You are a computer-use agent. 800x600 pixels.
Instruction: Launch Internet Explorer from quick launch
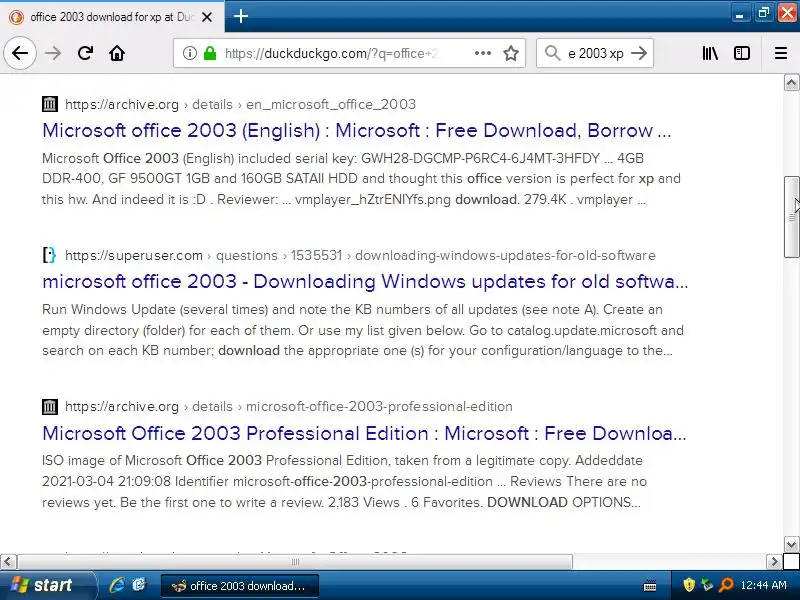click(x=117, y=585)
